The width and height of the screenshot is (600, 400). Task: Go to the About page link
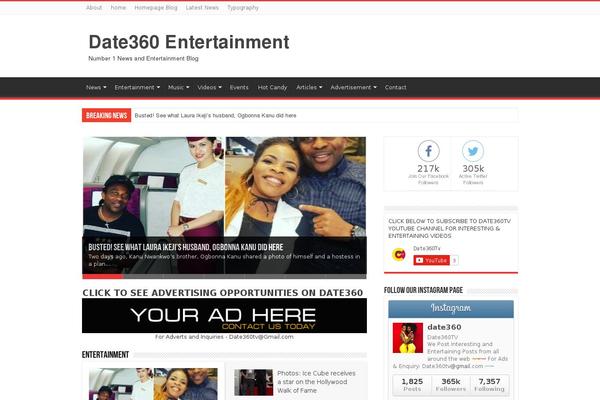click(x=94, y=8)
